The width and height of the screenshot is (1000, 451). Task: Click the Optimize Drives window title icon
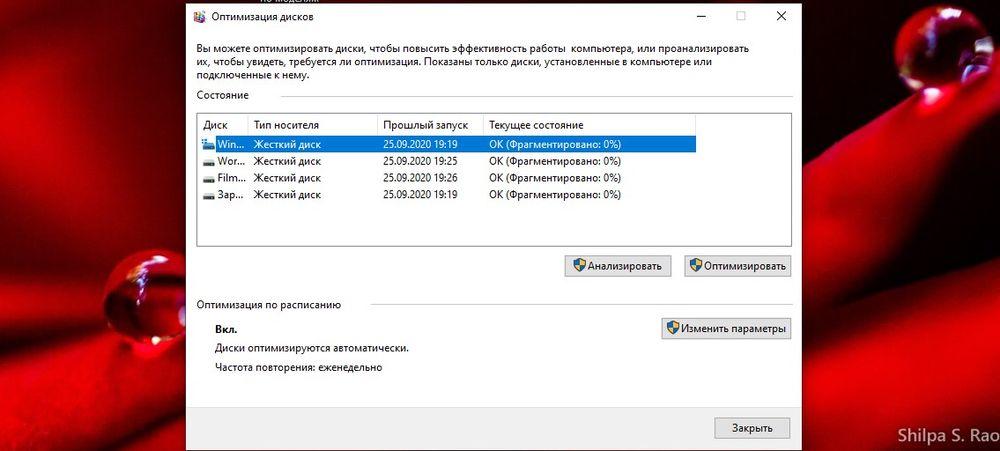click(200, 17)
